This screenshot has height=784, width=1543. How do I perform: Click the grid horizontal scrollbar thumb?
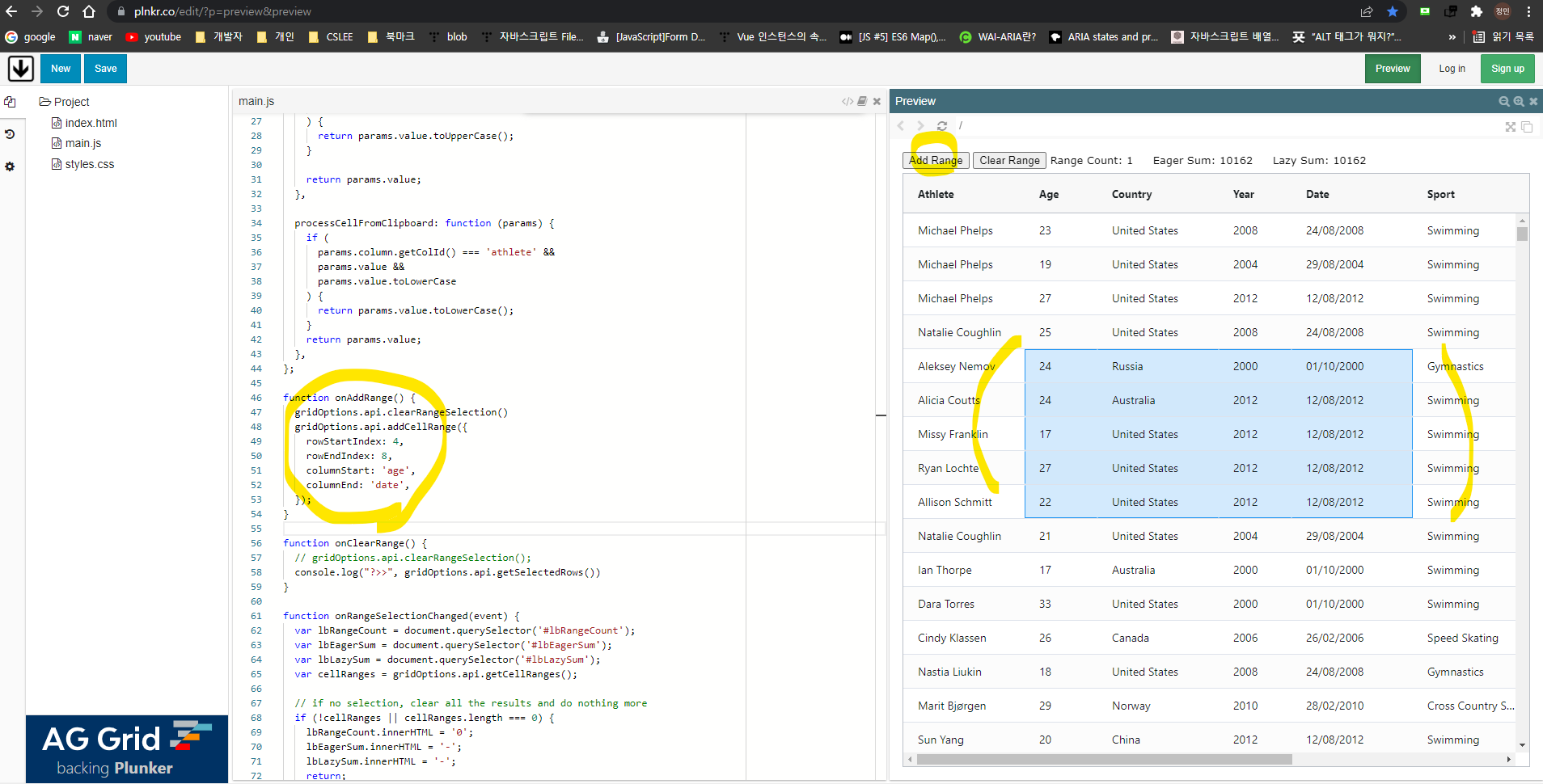click(x=1104, y=759)
